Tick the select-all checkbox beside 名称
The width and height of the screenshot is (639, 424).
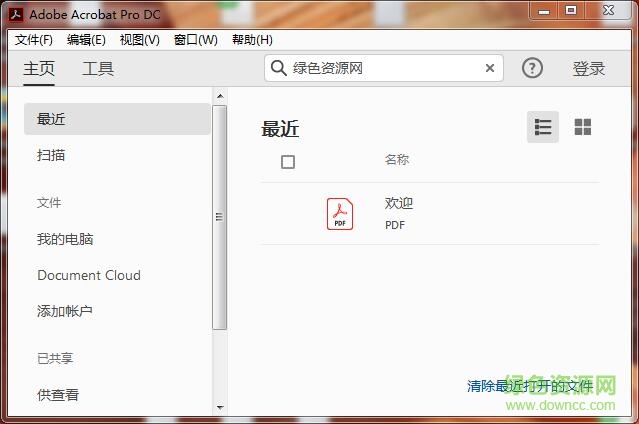pos(288,162)
